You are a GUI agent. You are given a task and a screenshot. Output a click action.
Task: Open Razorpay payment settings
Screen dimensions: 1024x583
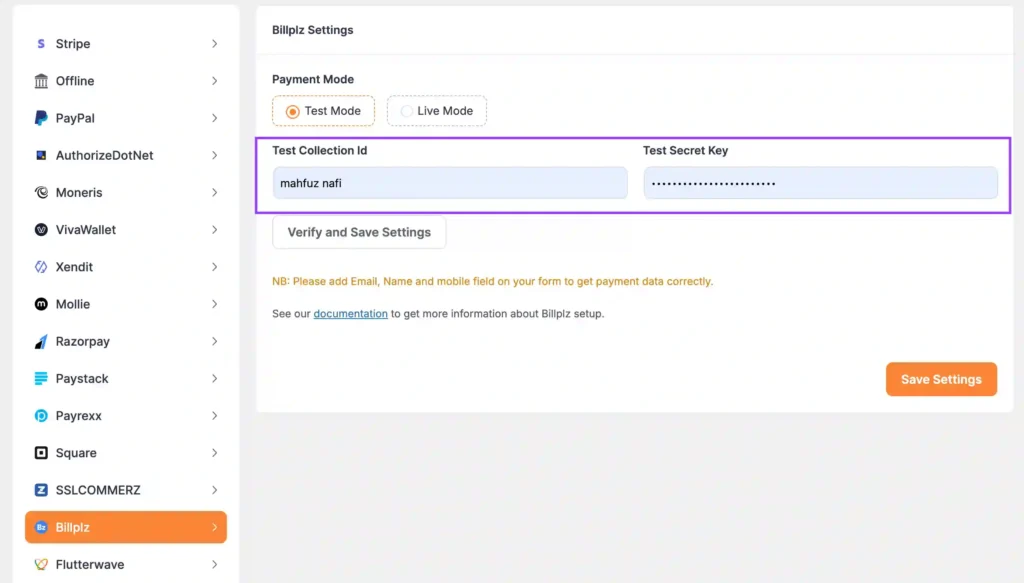[x=126, y=341]
